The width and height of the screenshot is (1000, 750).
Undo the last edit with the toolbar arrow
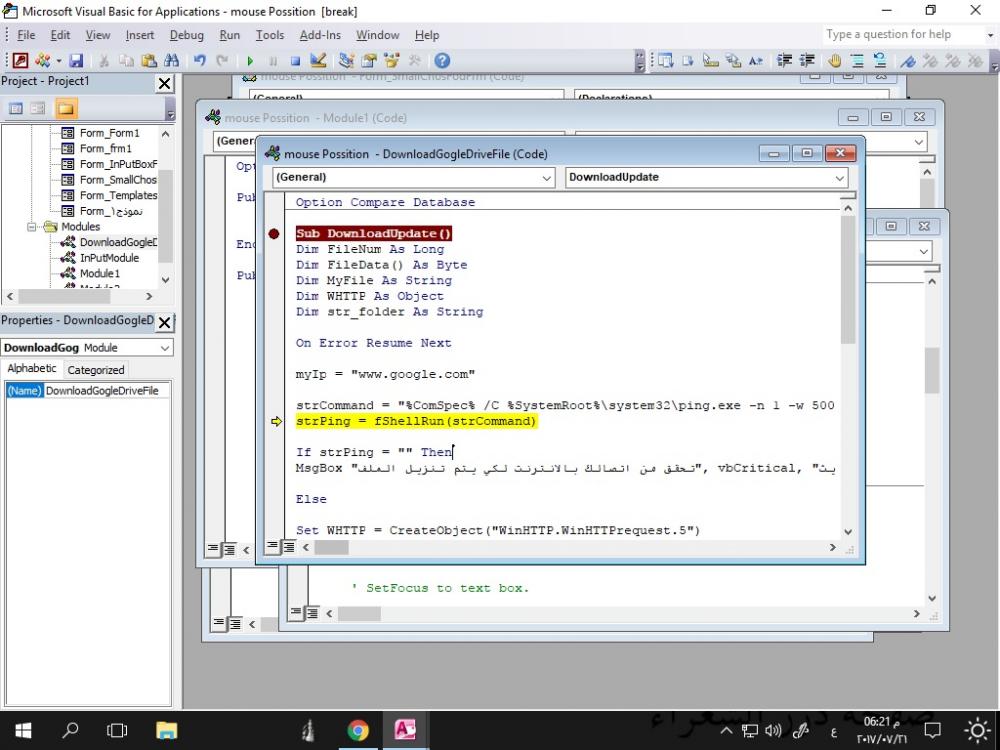pyautogui.click(x=200, y=61)
